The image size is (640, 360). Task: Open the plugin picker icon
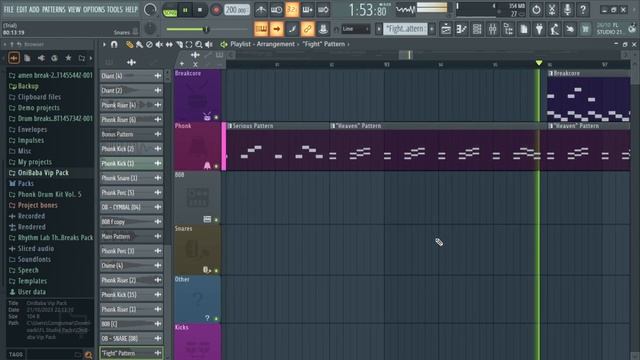tap(539, 29)
